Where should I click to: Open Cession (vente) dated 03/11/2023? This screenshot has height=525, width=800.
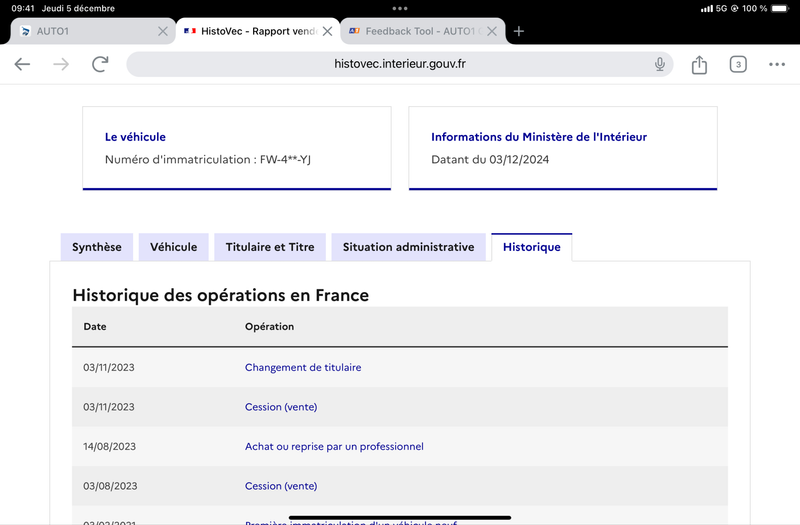281,407
